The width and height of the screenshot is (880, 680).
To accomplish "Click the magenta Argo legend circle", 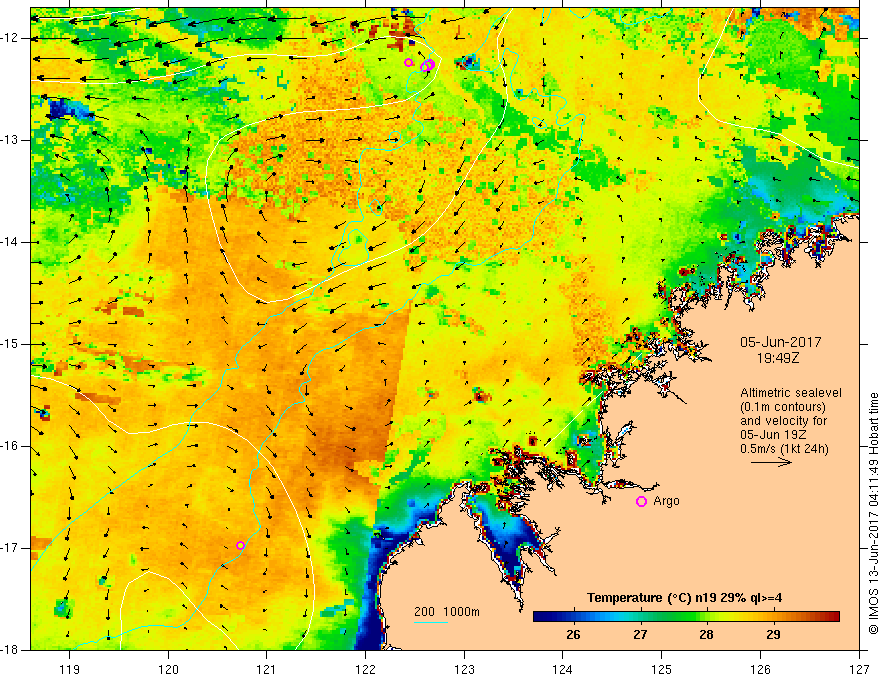I will point(641,502).
